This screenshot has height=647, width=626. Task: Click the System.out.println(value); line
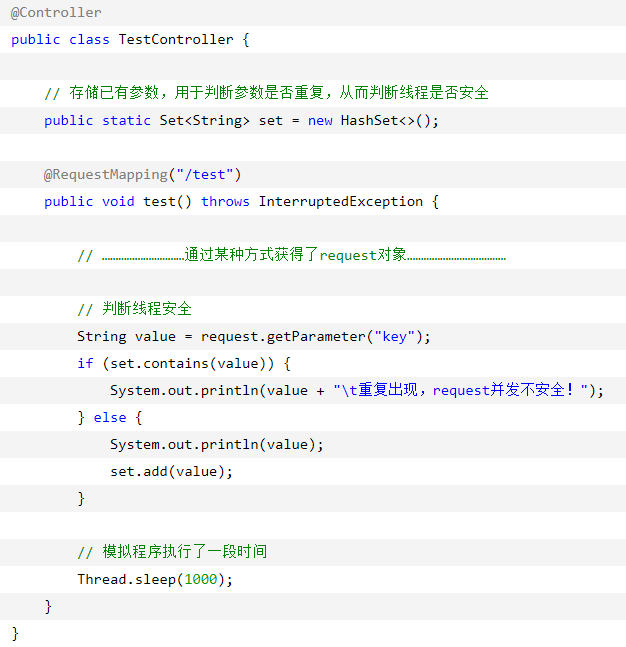click(x=217, y=445)
